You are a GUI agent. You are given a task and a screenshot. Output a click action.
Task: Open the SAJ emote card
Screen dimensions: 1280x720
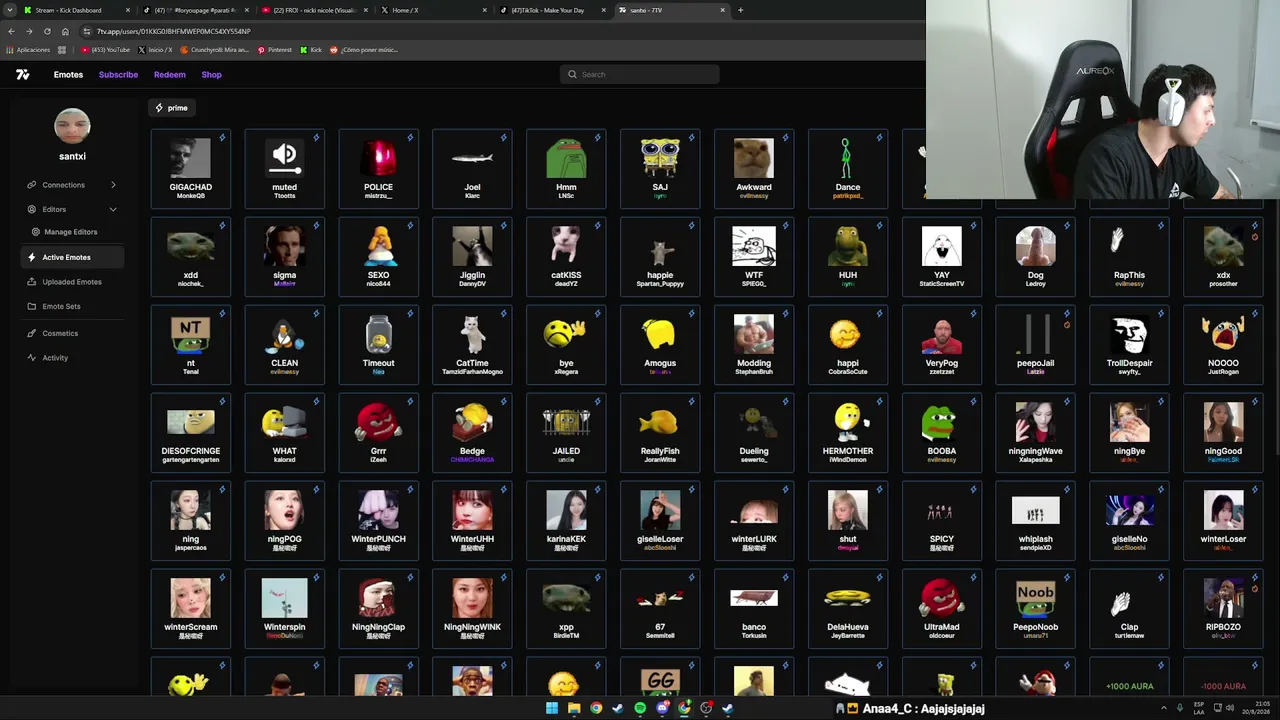click(660, 168)
